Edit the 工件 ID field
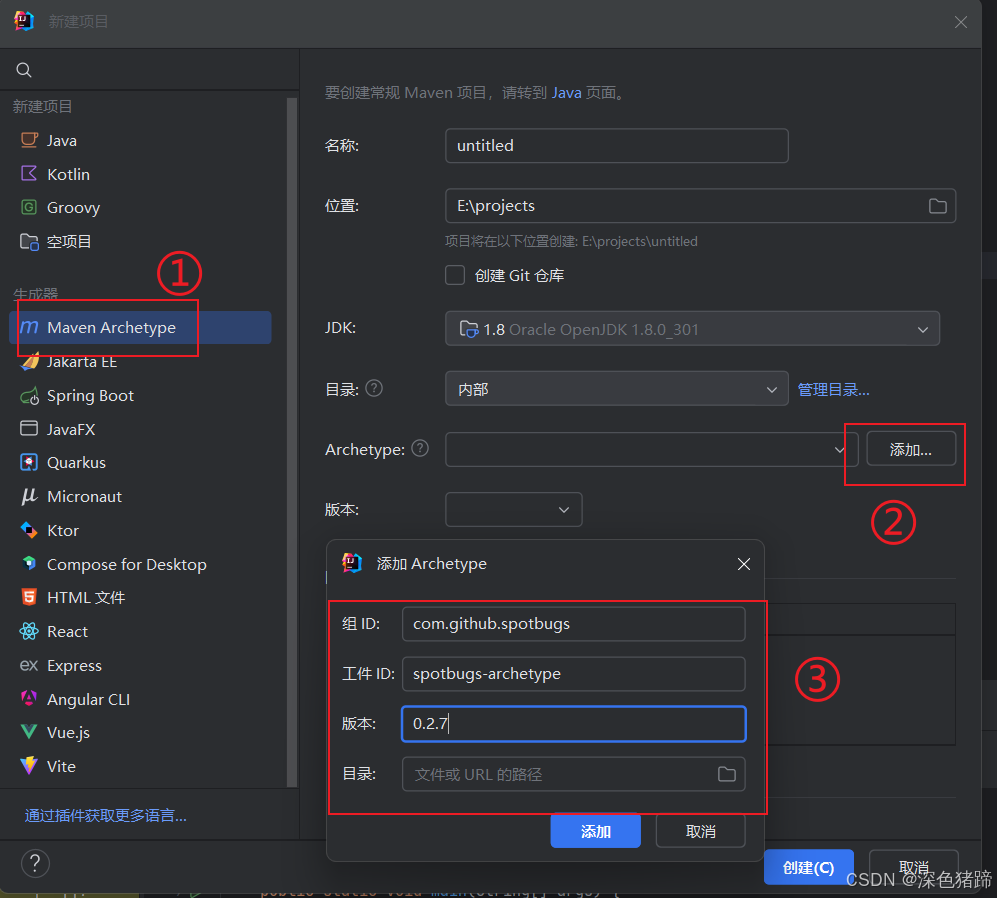Screen dimensions: 997x898 point(574,674)
